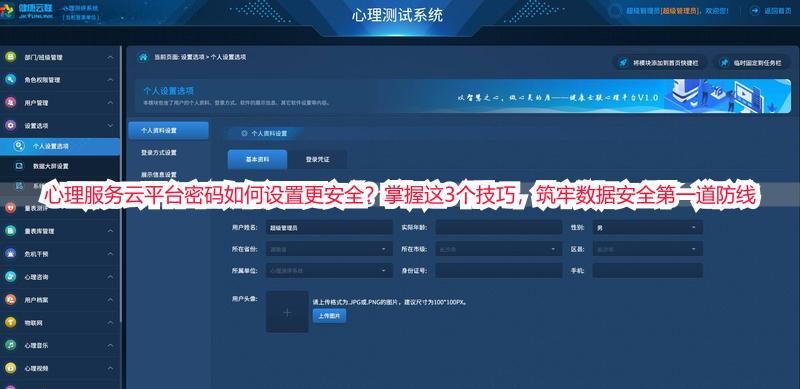Open the 区县 dropdown

coord(647,249)
